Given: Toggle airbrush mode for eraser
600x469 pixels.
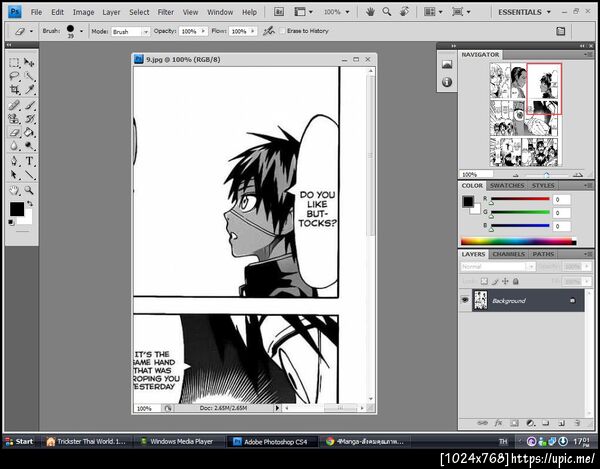Looking at the screenshot, I should click(x=269, y=31).
